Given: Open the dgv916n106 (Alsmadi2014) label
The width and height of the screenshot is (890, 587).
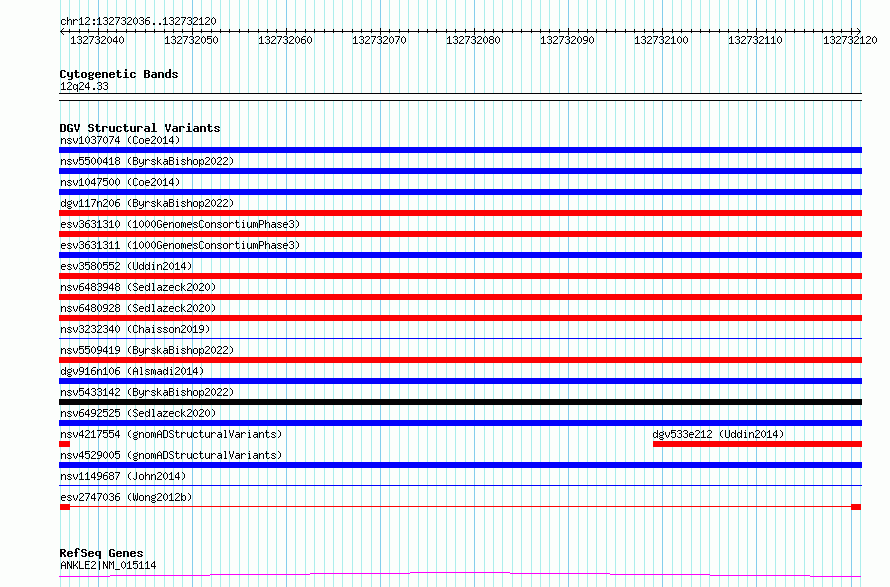Looking at the screenshot, I should point(132,371).
